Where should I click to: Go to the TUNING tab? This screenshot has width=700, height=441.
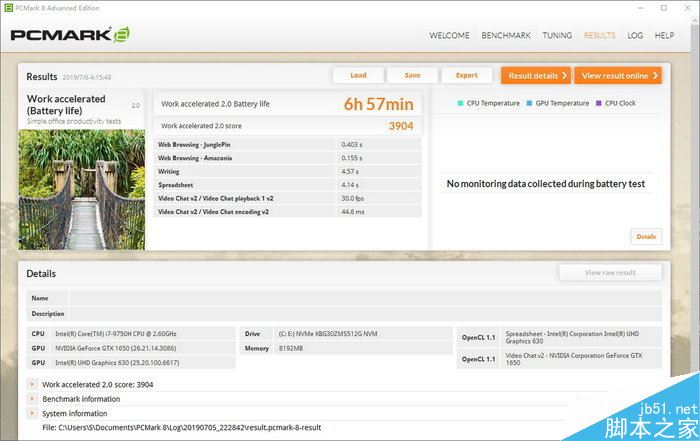point(557,35)
